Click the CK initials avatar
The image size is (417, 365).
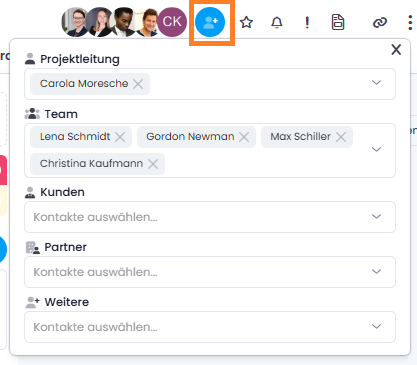172,22
